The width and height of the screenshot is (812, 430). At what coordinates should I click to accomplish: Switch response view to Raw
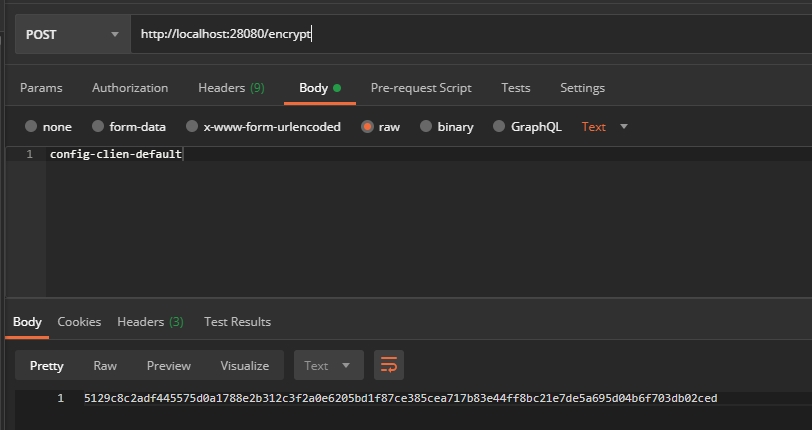[105, 366]
